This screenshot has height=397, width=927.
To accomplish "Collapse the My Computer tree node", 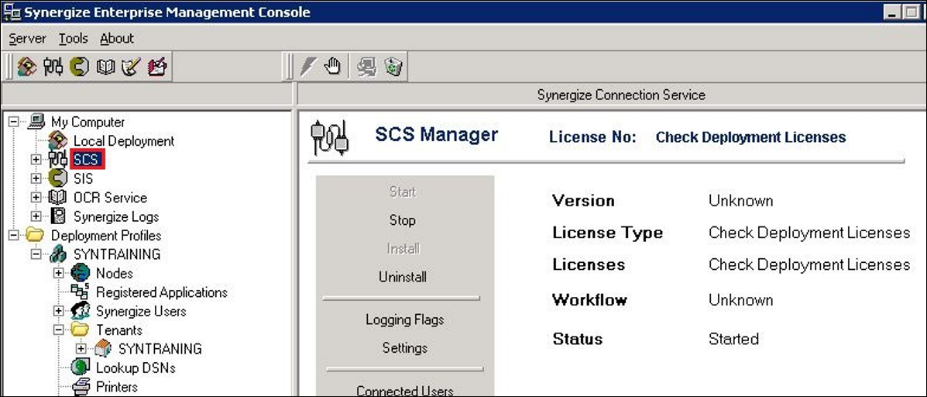I will (x=14, y=122).
